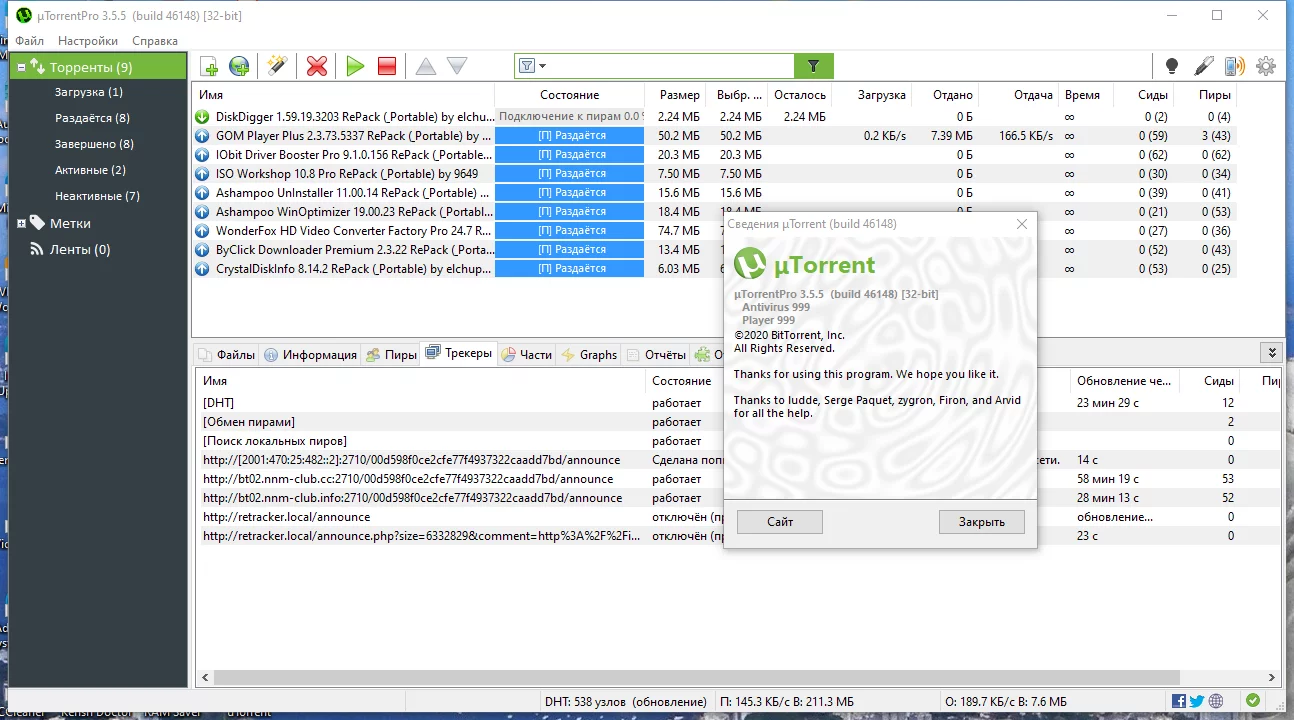Select the Активные (2) category

(x=90, y=170)
